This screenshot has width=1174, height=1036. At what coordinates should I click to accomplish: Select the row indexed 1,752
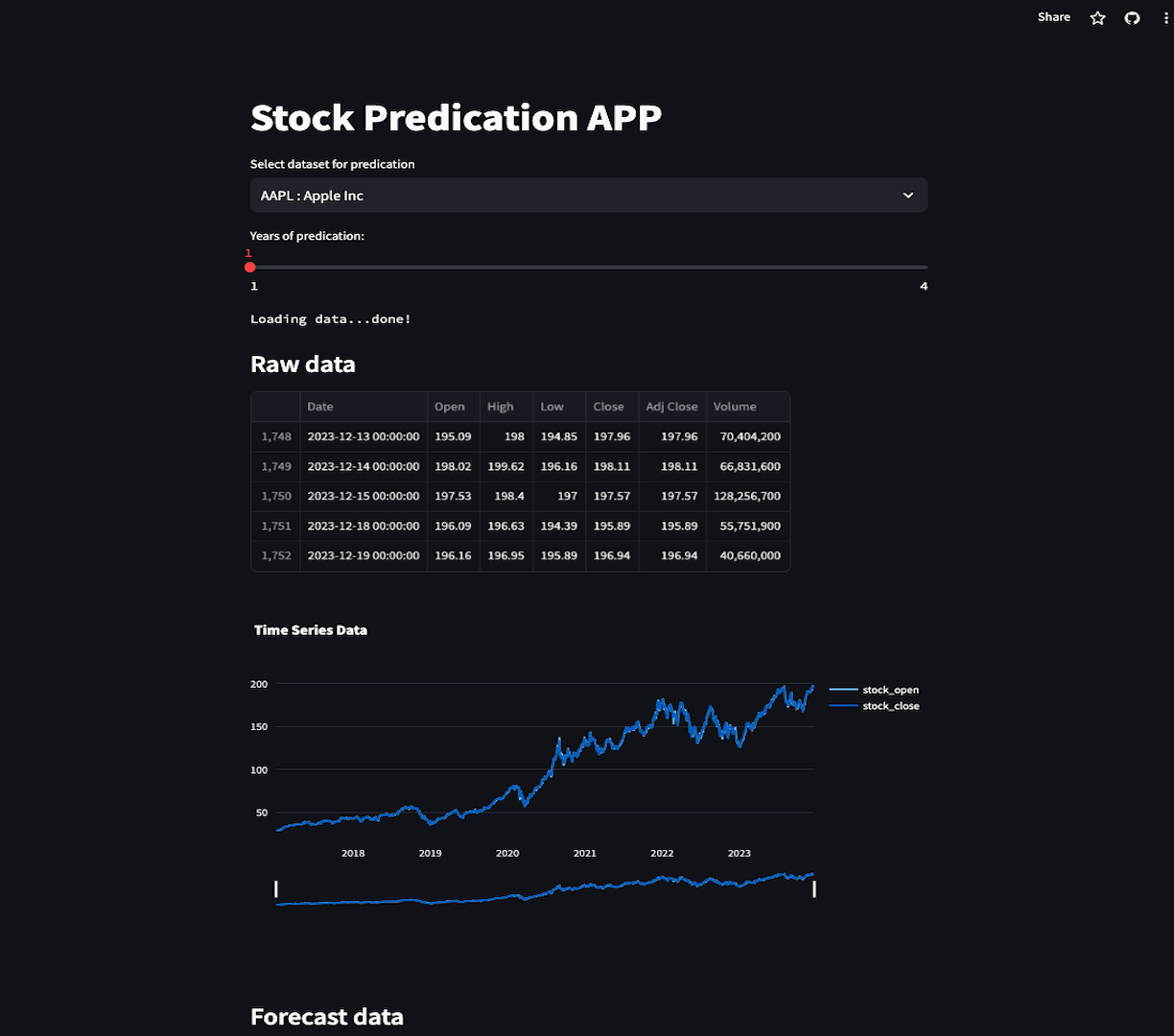(x=276, y=555)
